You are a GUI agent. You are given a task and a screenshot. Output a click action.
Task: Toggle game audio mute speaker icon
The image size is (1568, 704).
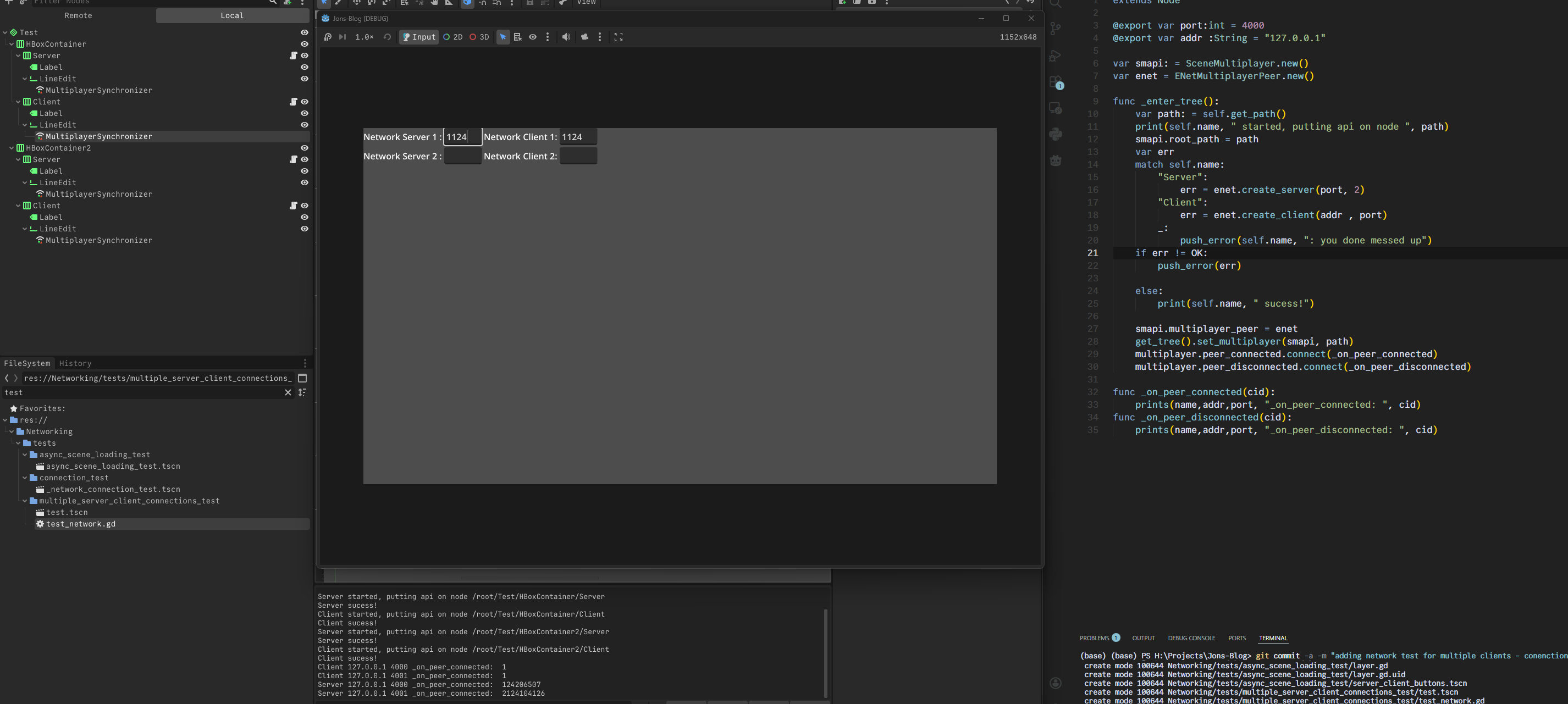click(566, 37)
